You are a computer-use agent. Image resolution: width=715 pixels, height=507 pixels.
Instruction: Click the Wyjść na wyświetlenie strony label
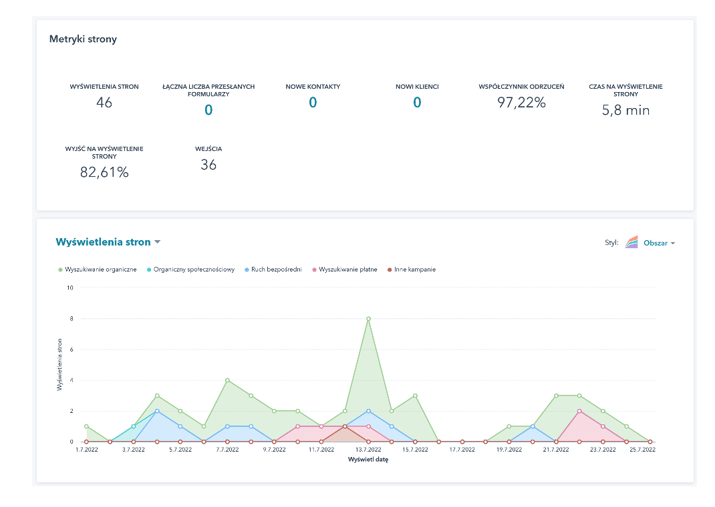click(104, 152)
